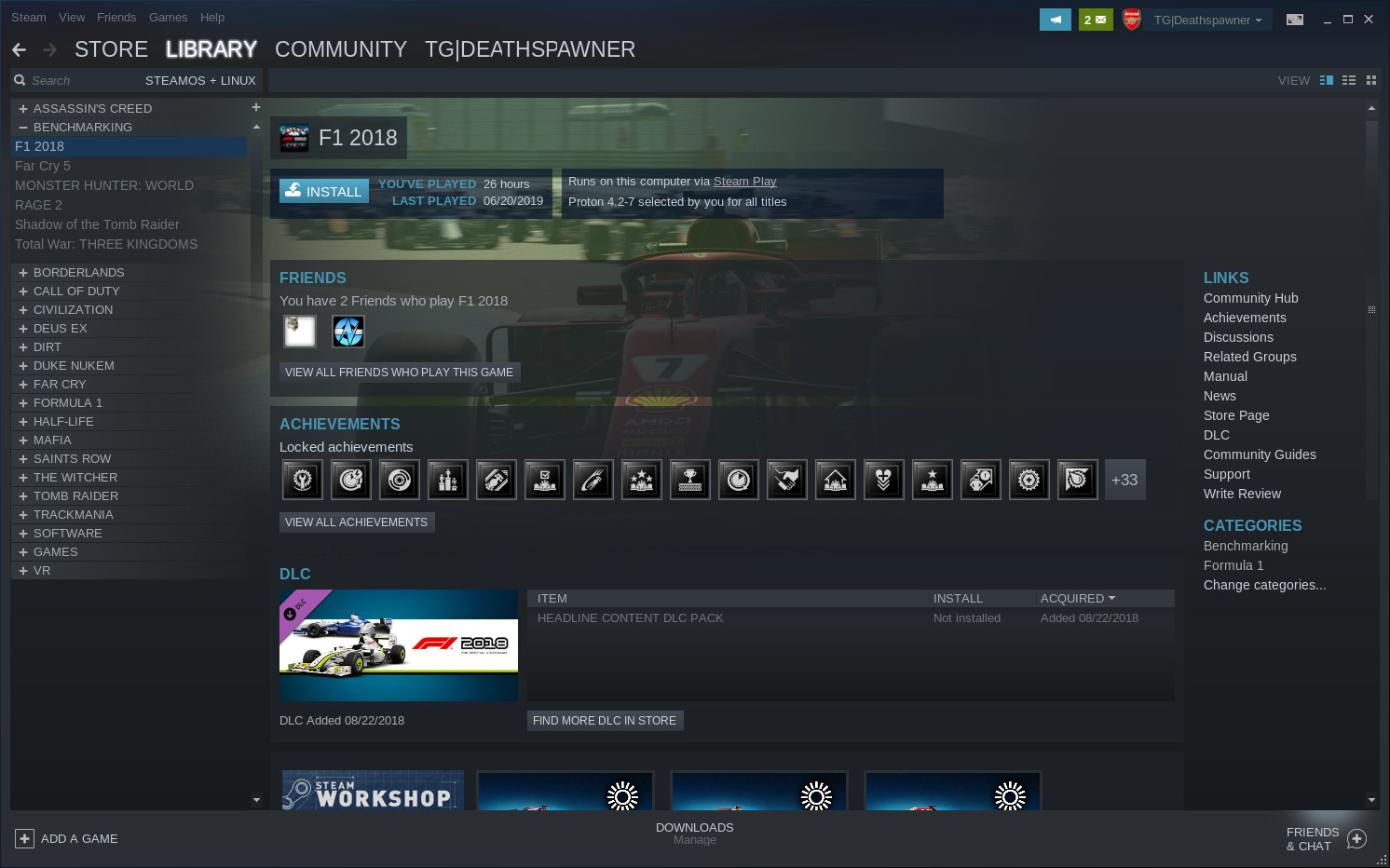Open the Friends menu
1390x868 pixels.
tap(116, 17)
